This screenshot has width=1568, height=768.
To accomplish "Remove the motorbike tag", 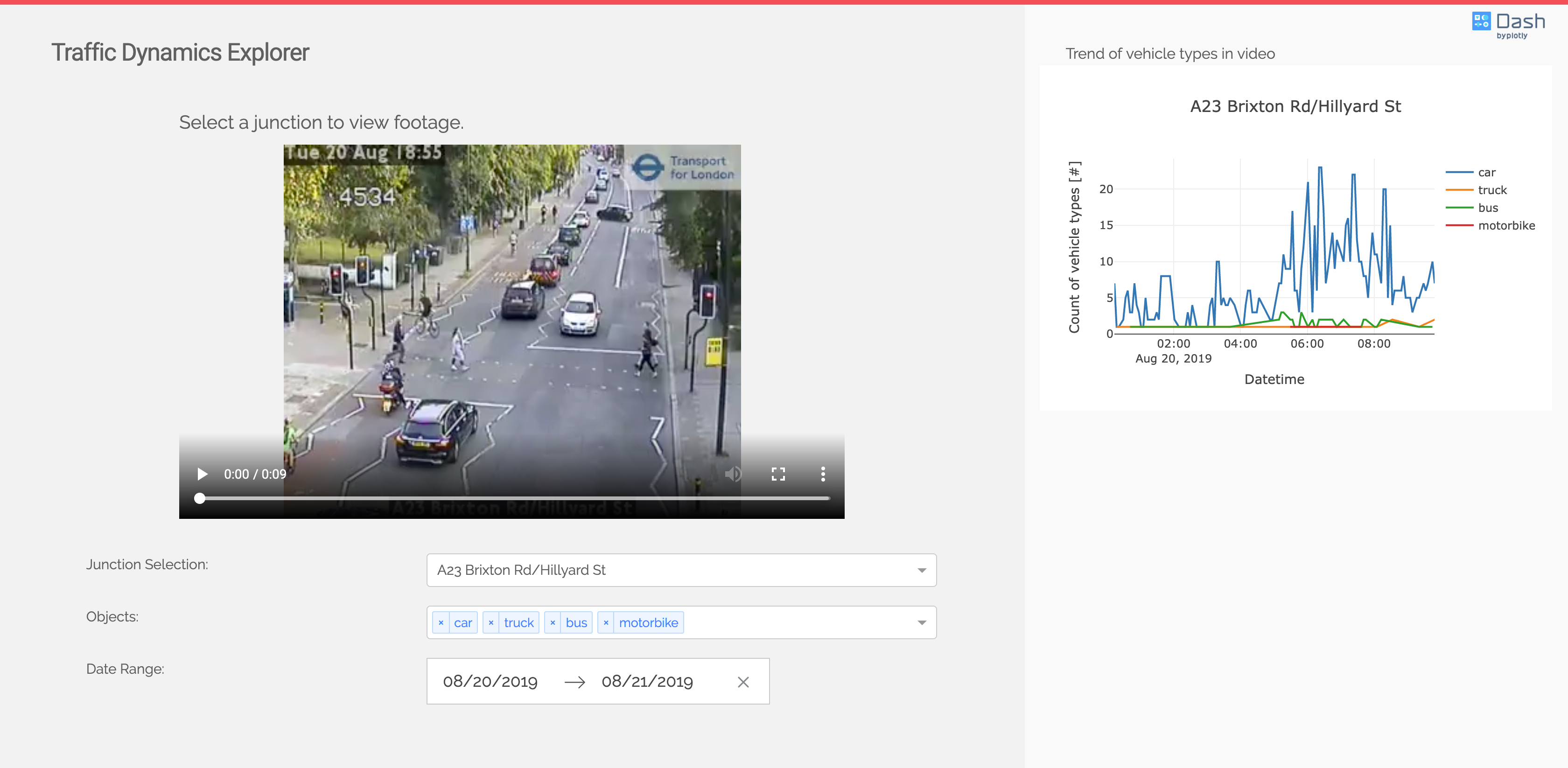I will [x=606, y=622].
